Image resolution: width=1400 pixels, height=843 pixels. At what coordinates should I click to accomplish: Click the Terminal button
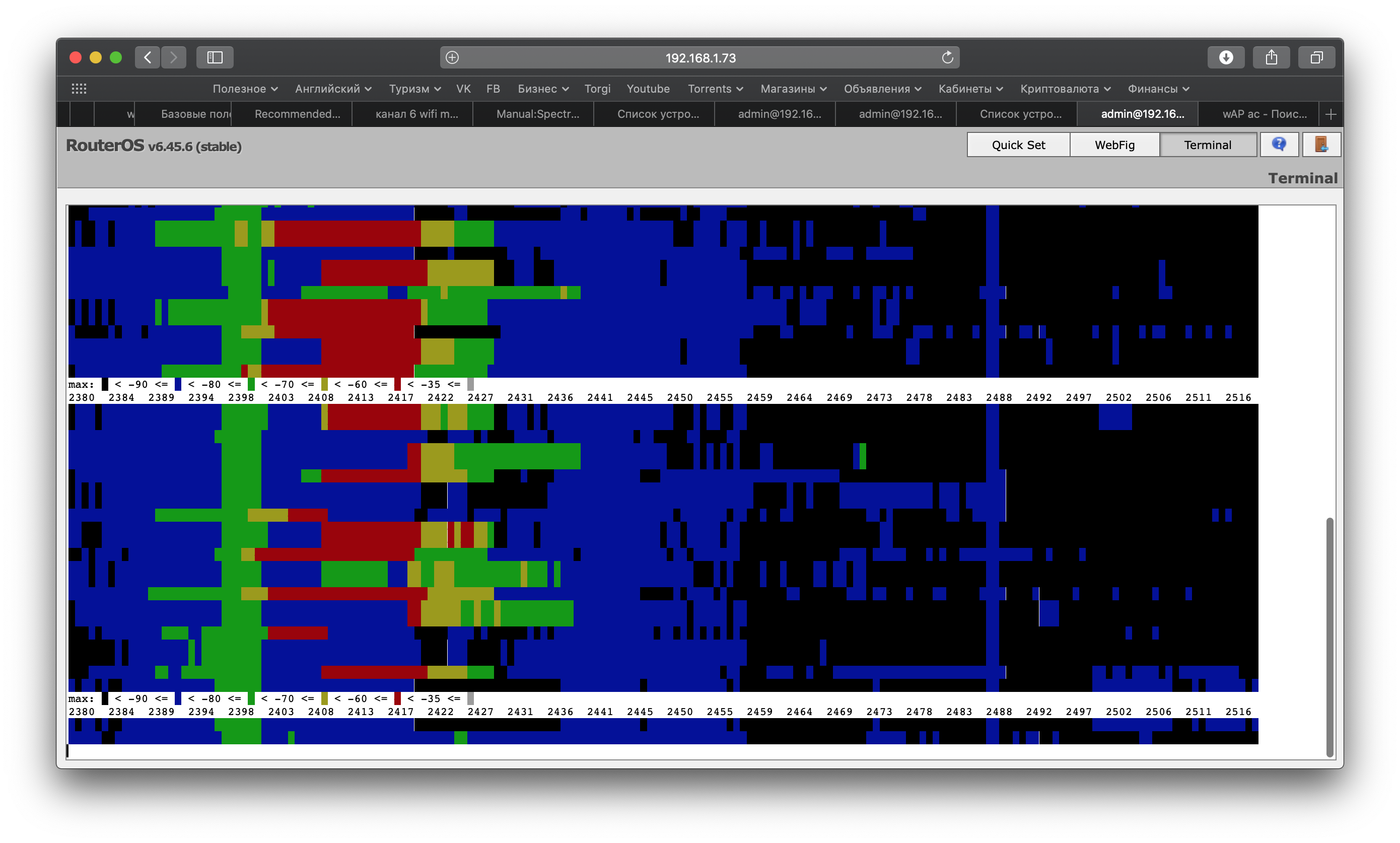1208,145
